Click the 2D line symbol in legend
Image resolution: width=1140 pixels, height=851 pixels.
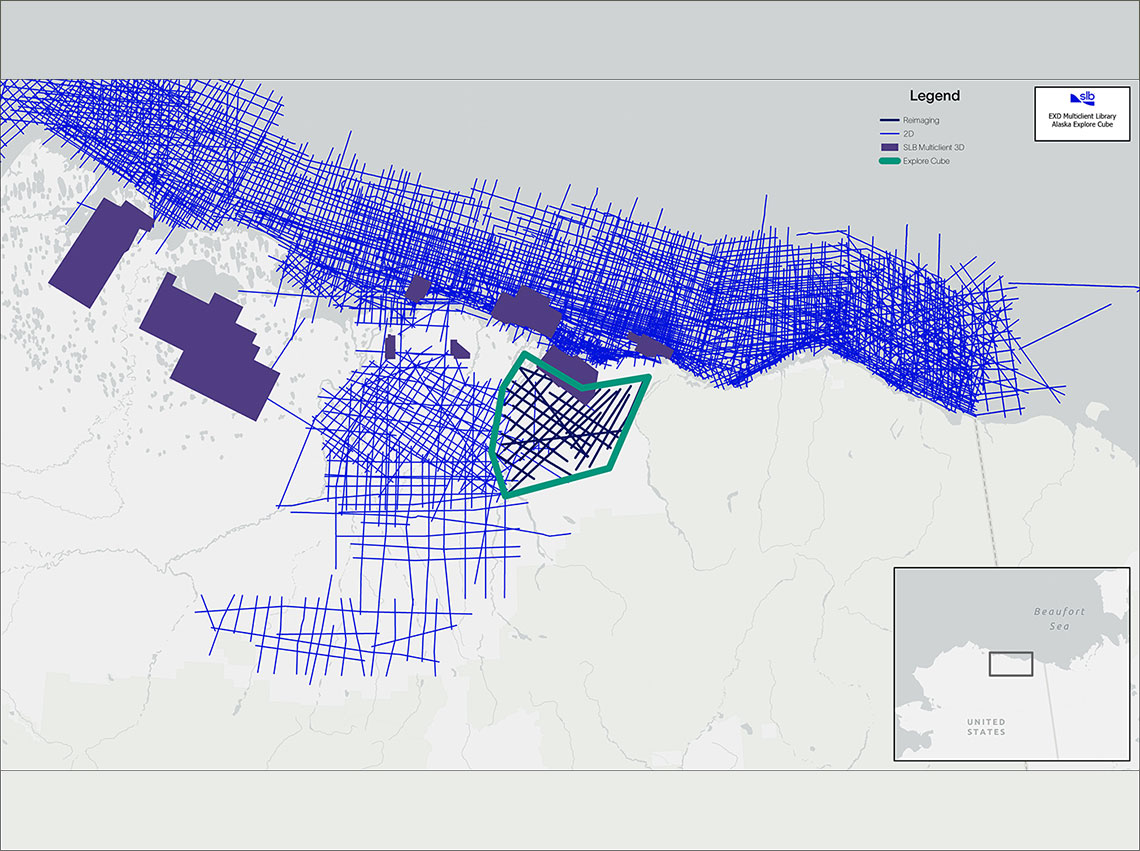coord(890,134)
